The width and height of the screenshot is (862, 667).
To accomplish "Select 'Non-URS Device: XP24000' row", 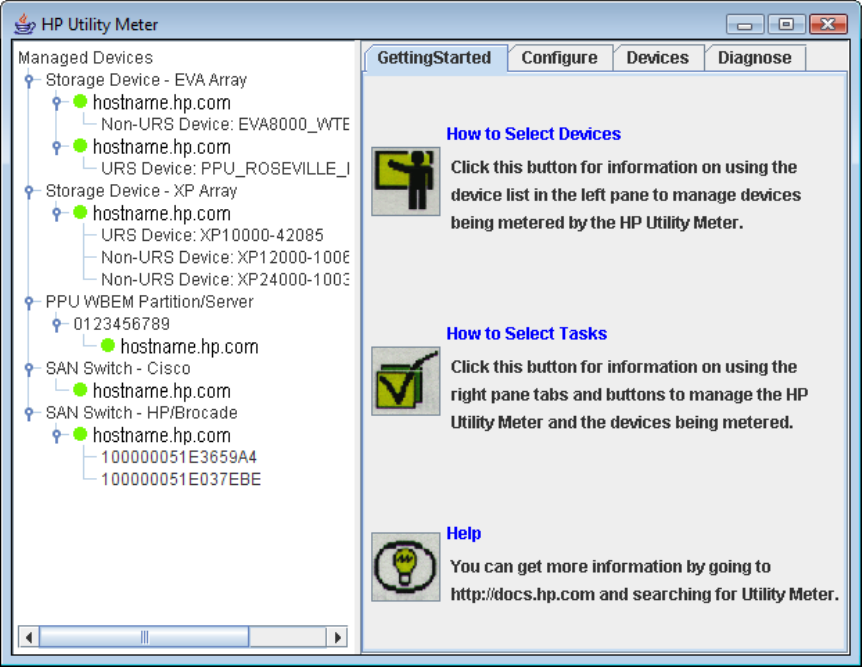I will point(225,279).
